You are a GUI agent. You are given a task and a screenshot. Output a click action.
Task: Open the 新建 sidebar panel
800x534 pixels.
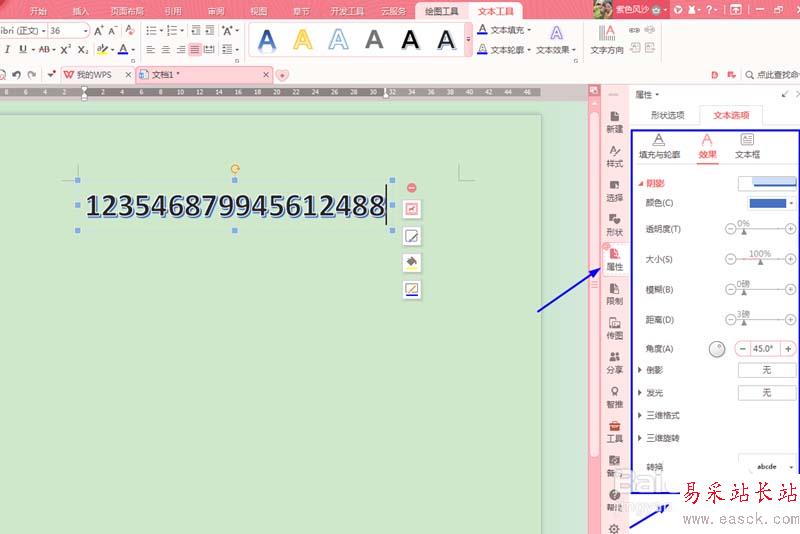[614, 122]
